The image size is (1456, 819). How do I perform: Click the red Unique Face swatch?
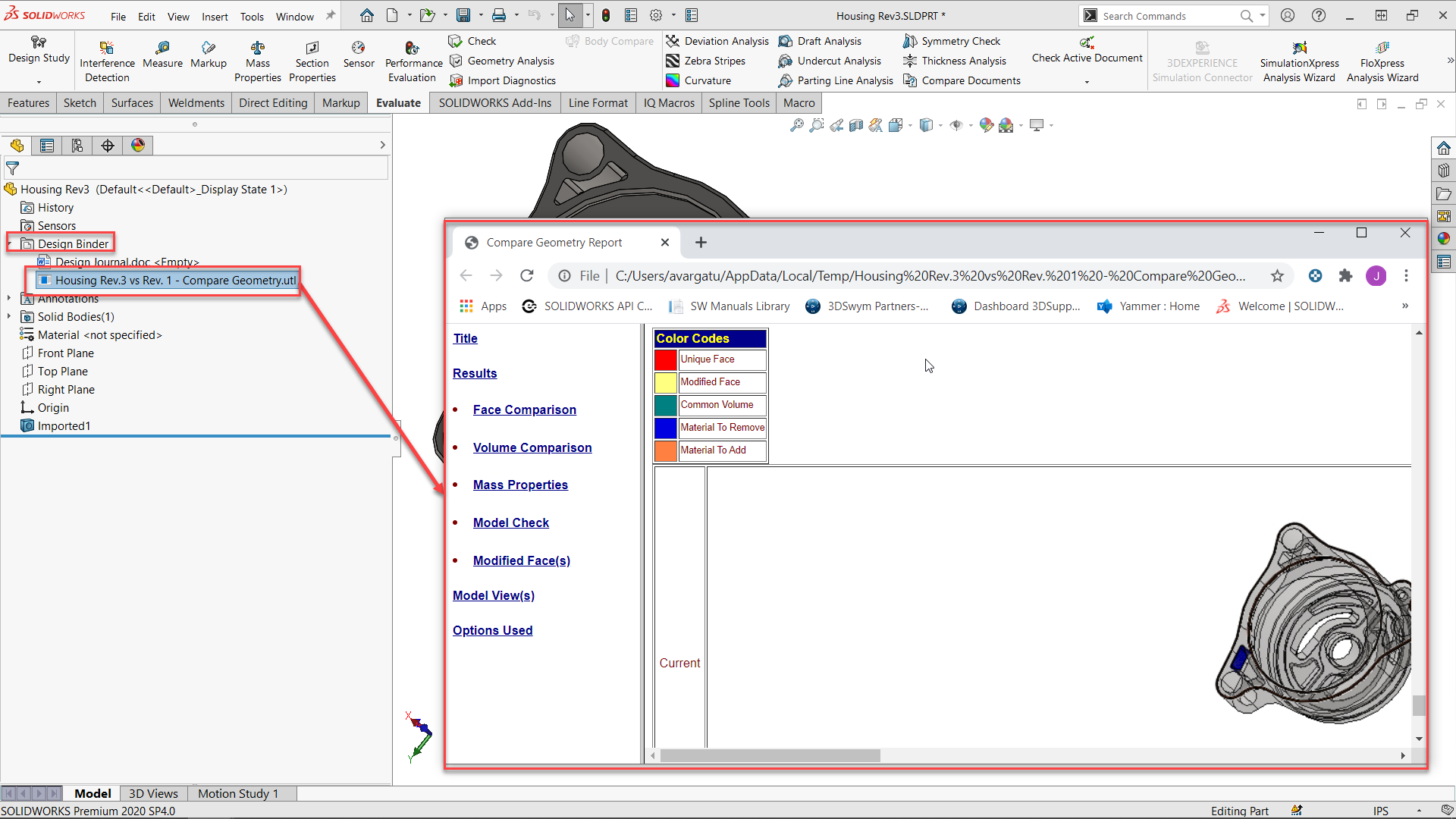(666, 359)
